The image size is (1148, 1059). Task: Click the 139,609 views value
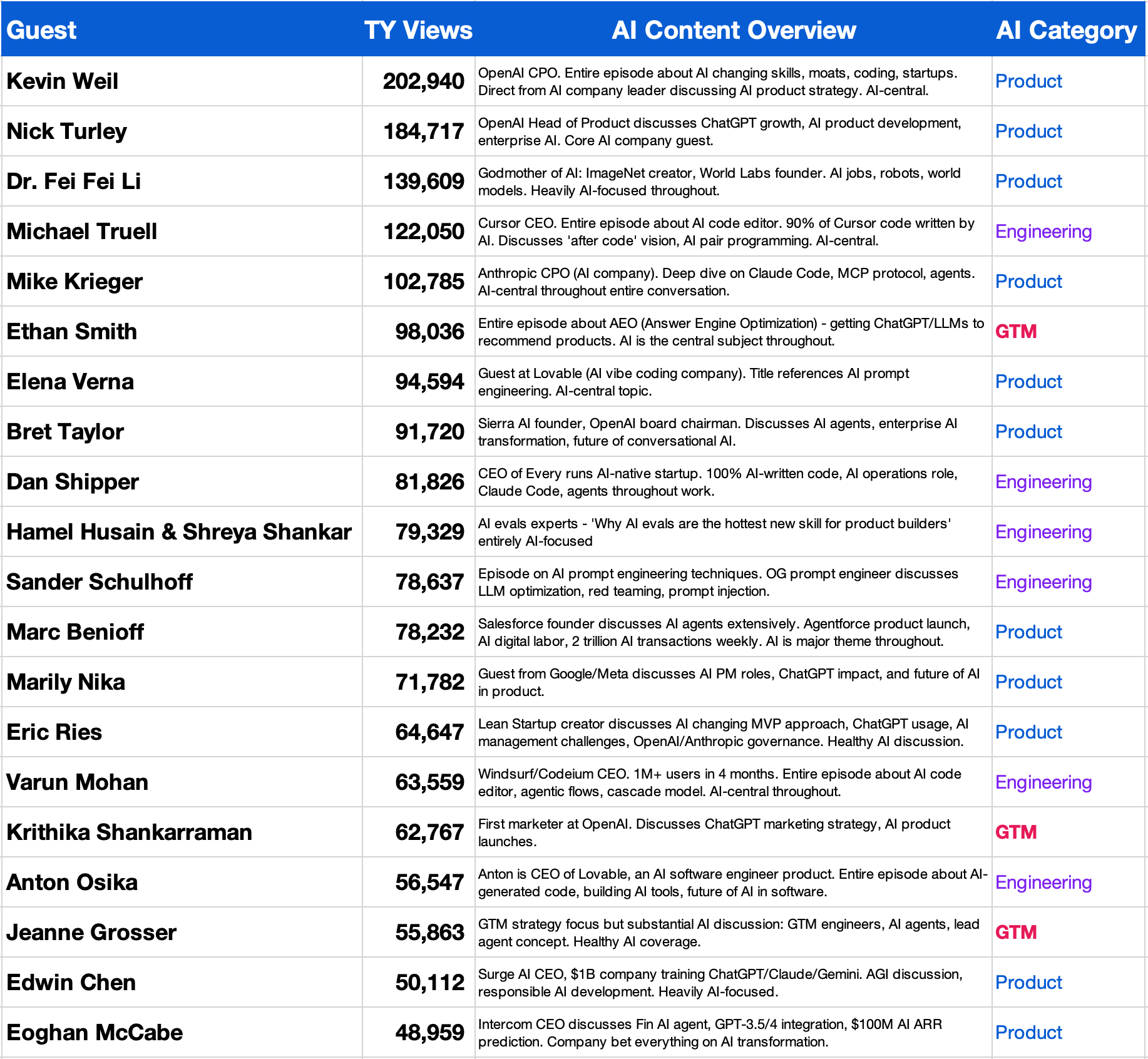point(424,182)
